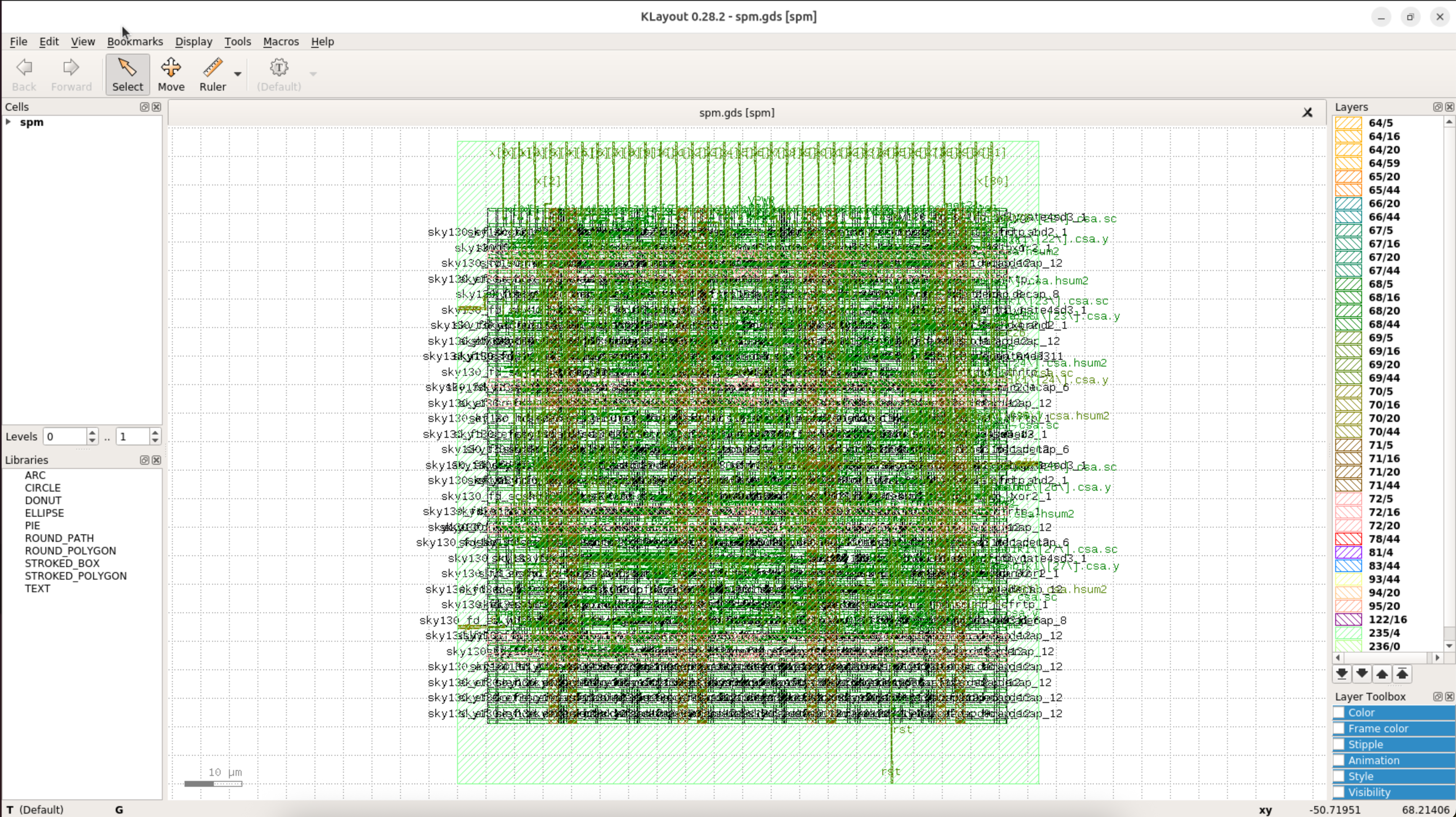Viewport: 1456px width, 817px height.
Task: Activate the Ruler tool
Action: point(213,74)
